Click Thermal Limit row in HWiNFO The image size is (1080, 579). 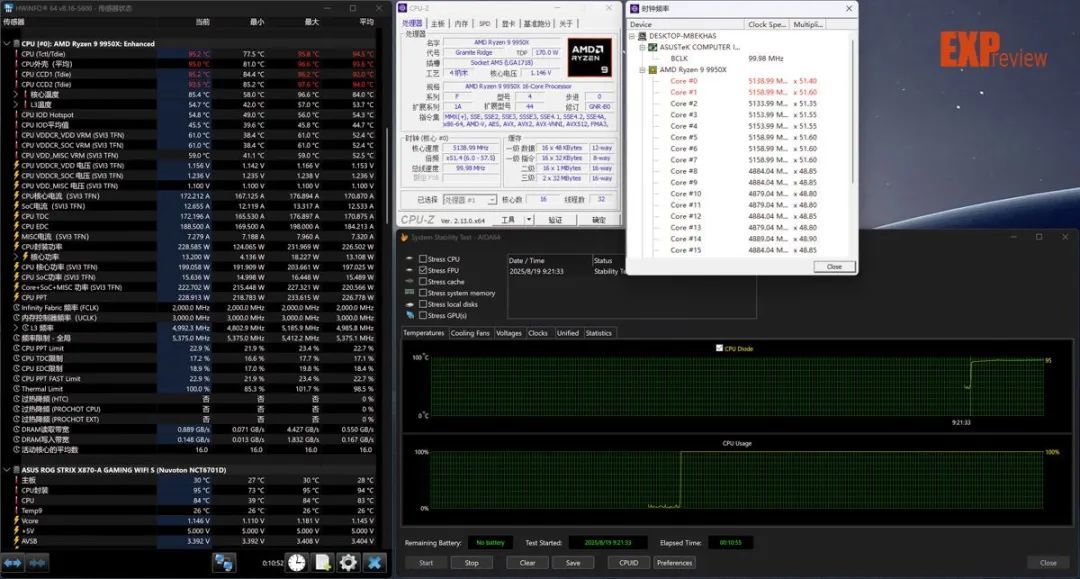point(189,389)
